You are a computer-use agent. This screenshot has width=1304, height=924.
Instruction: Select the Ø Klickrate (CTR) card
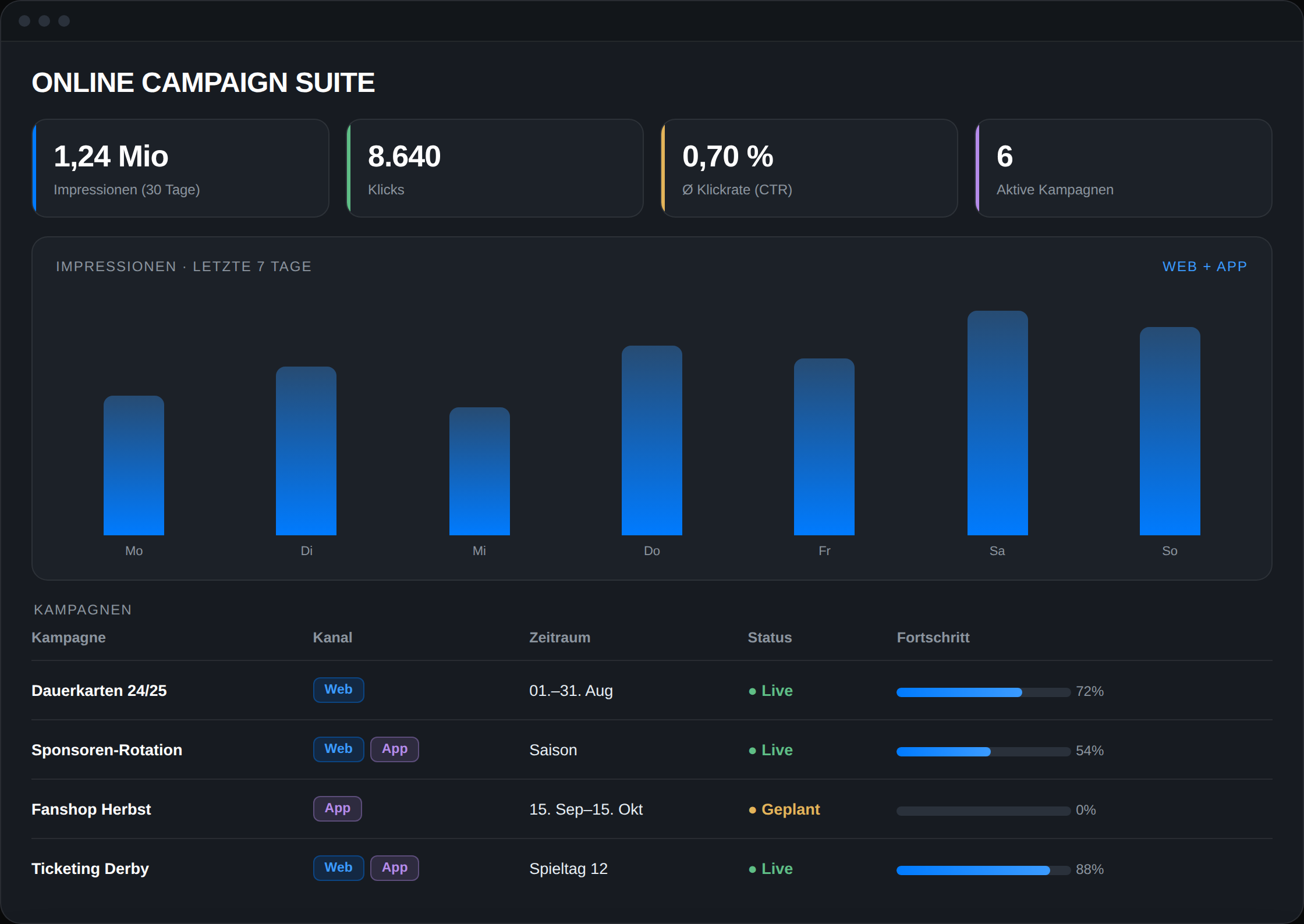point(809,168)
